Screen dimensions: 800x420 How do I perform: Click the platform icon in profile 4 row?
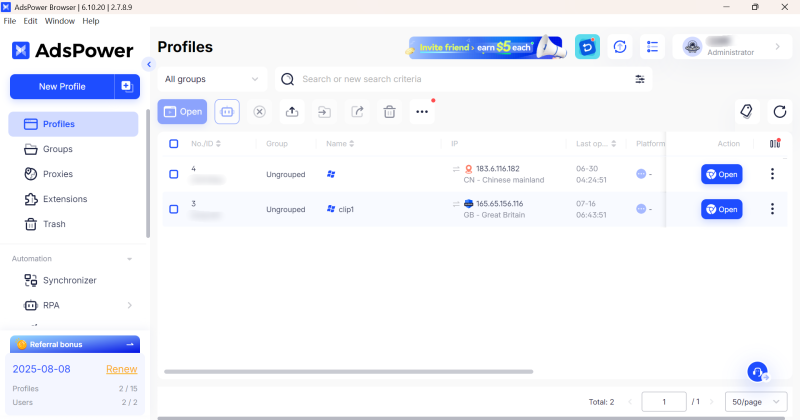point(641,174)
